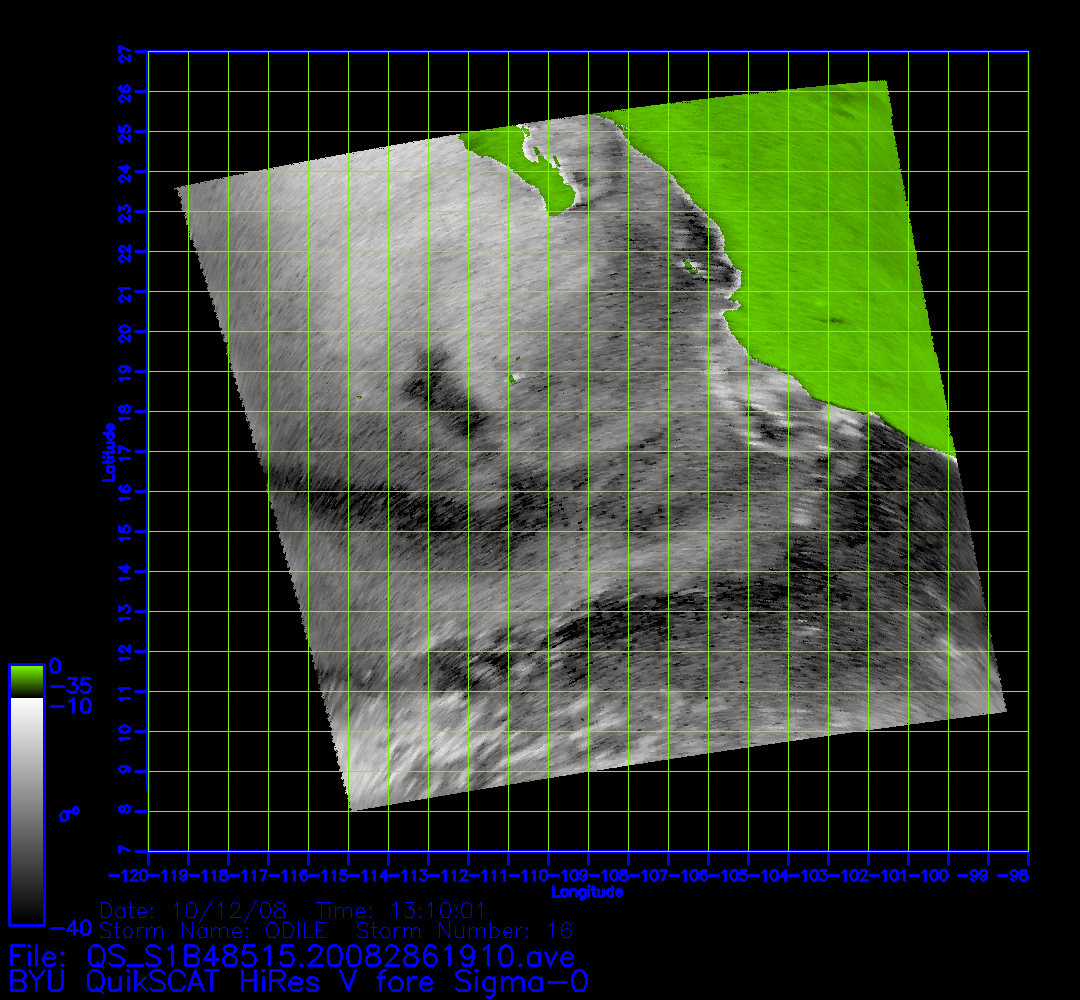Viewport: 1080px width, 1000px height.
Task: Click the small green island near 19°N, 111°W
Action: [x=514, y=378]
